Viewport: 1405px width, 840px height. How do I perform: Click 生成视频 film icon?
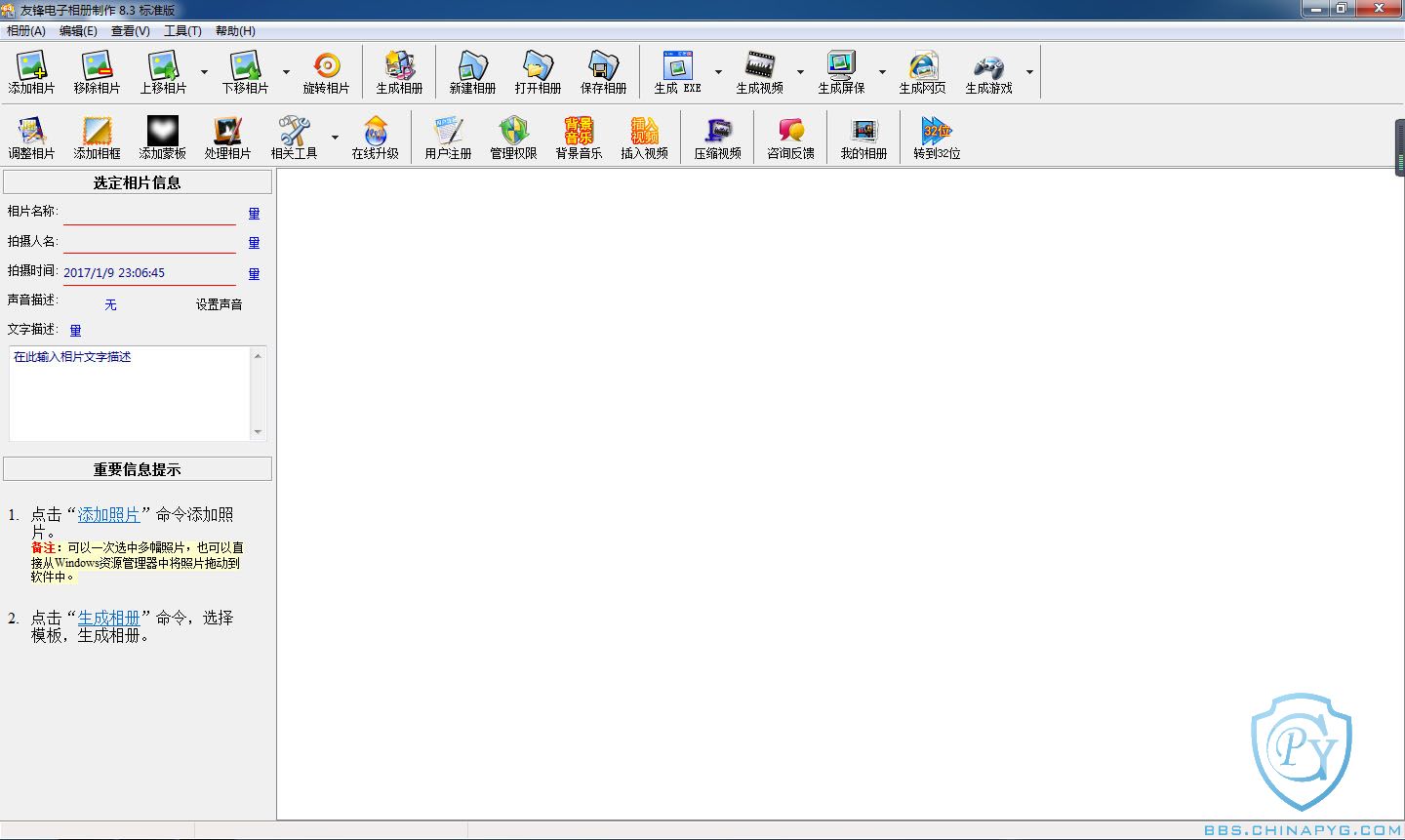pyautogui.click(x=759, y=72)
